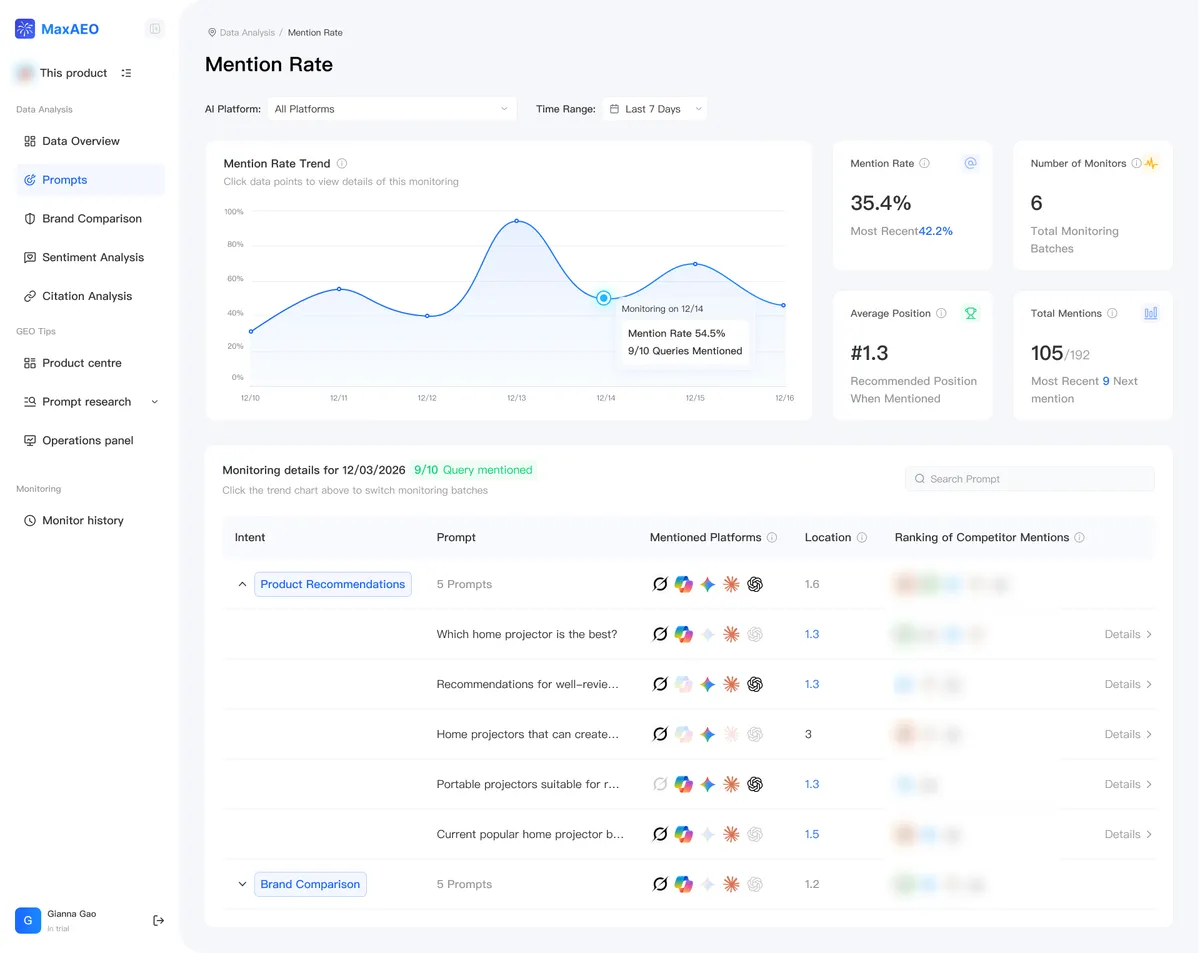Go to Sentiment Analysis page
This screenshot has width=1200, height=953.
(x=90, y=257)
